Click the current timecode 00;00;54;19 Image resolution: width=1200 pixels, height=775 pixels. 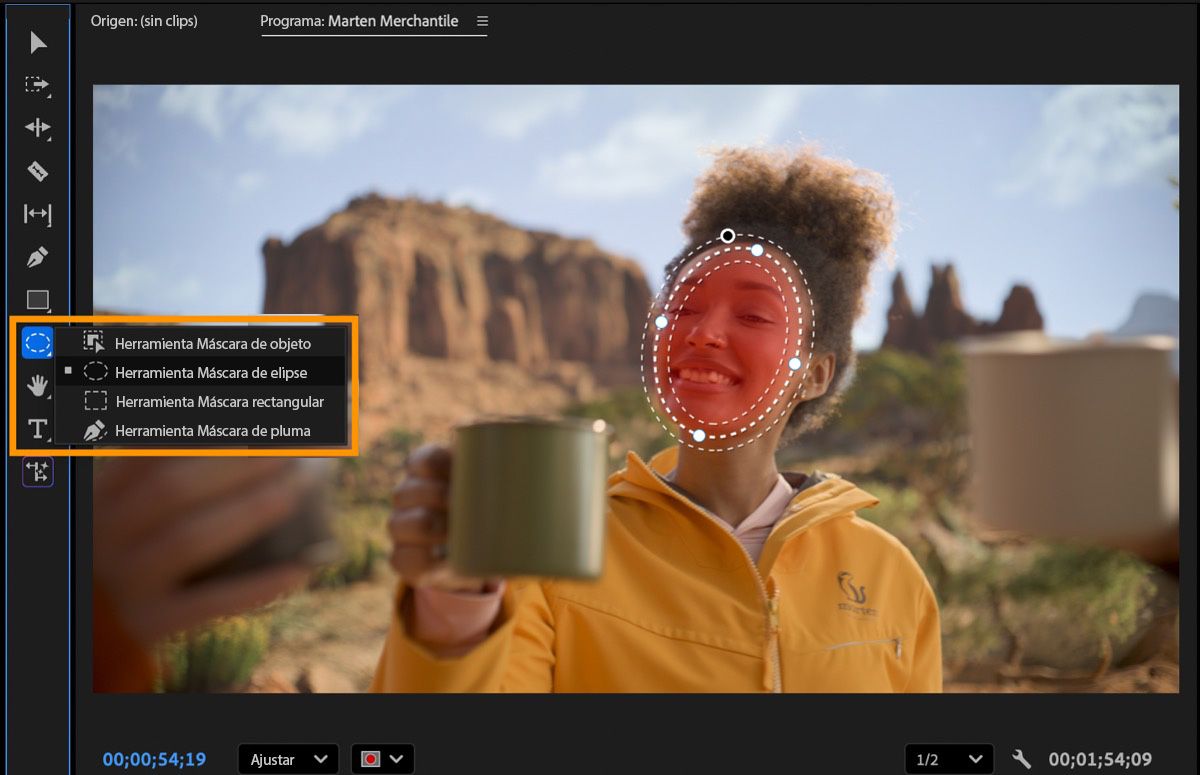(154, 759)
